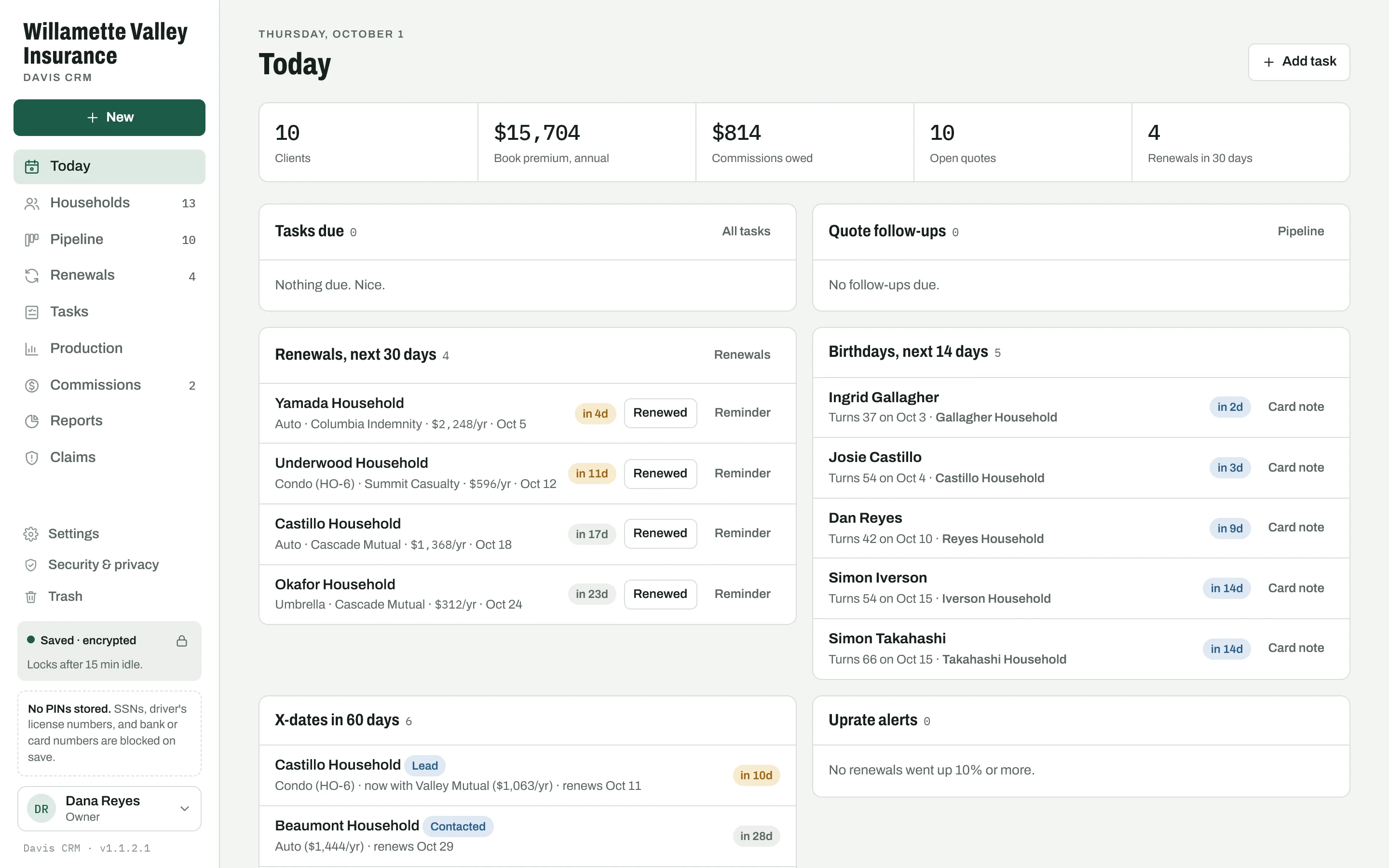The image size is (1389, 868).
Task: Click the DR avatar for Dana Reyes
Action: 41,808
